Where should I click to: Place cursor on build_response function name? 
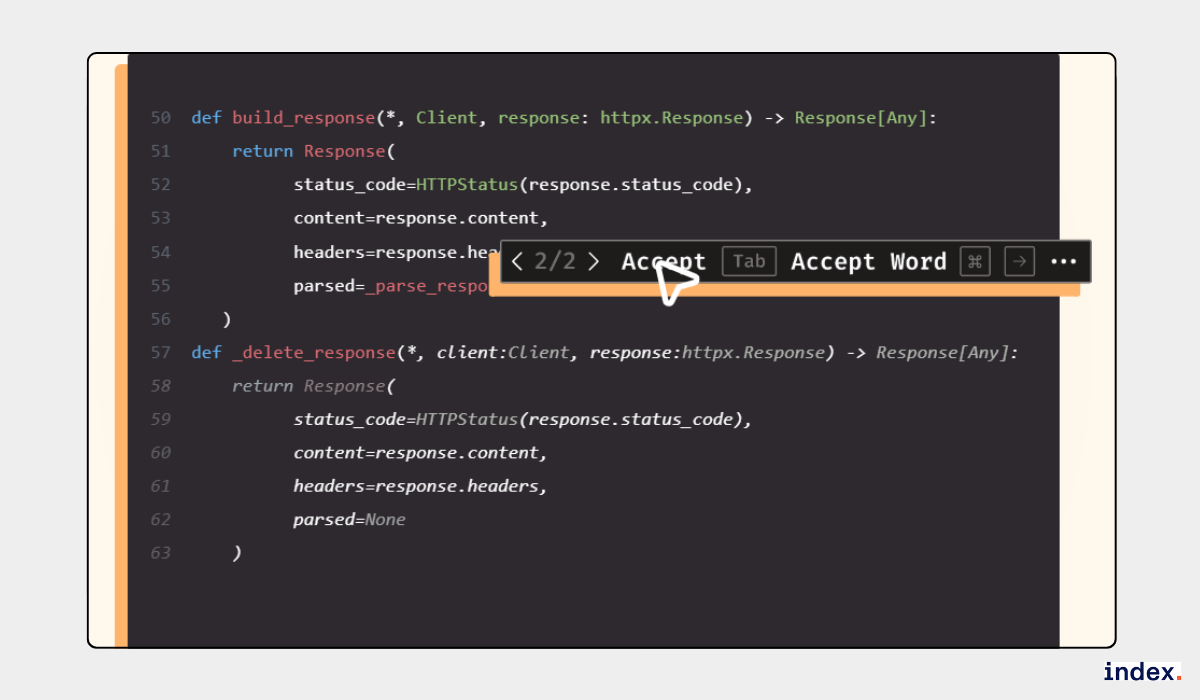(303, 118)
